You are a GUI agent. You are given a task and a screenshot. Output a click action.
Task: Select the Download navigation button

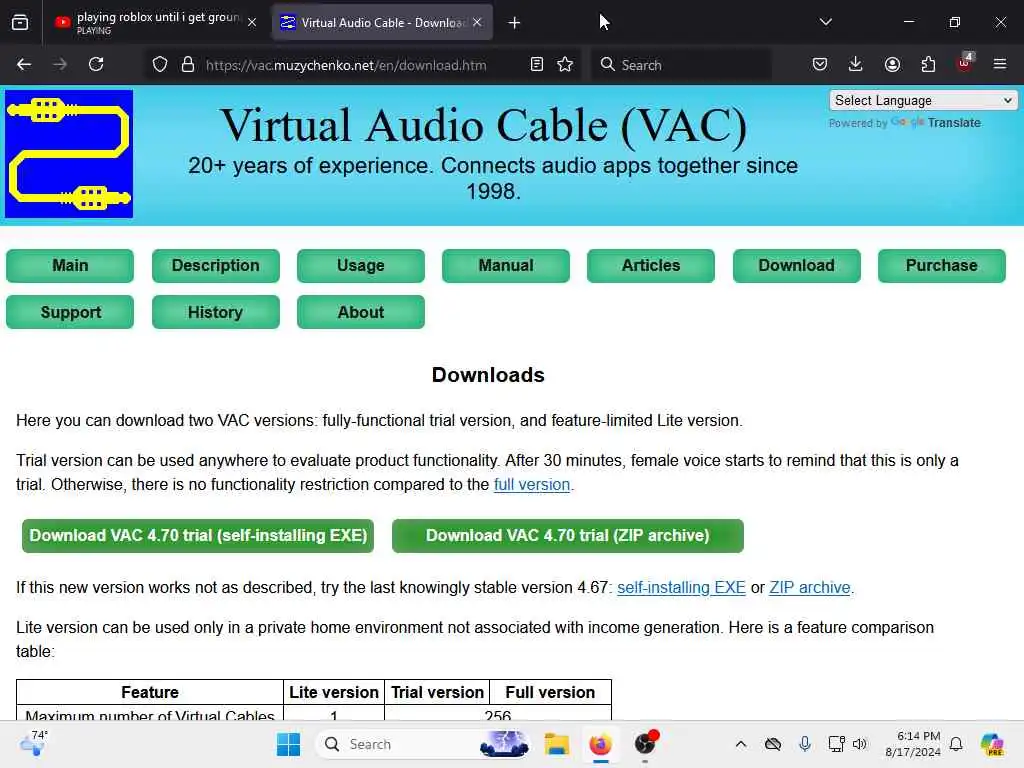797,266
